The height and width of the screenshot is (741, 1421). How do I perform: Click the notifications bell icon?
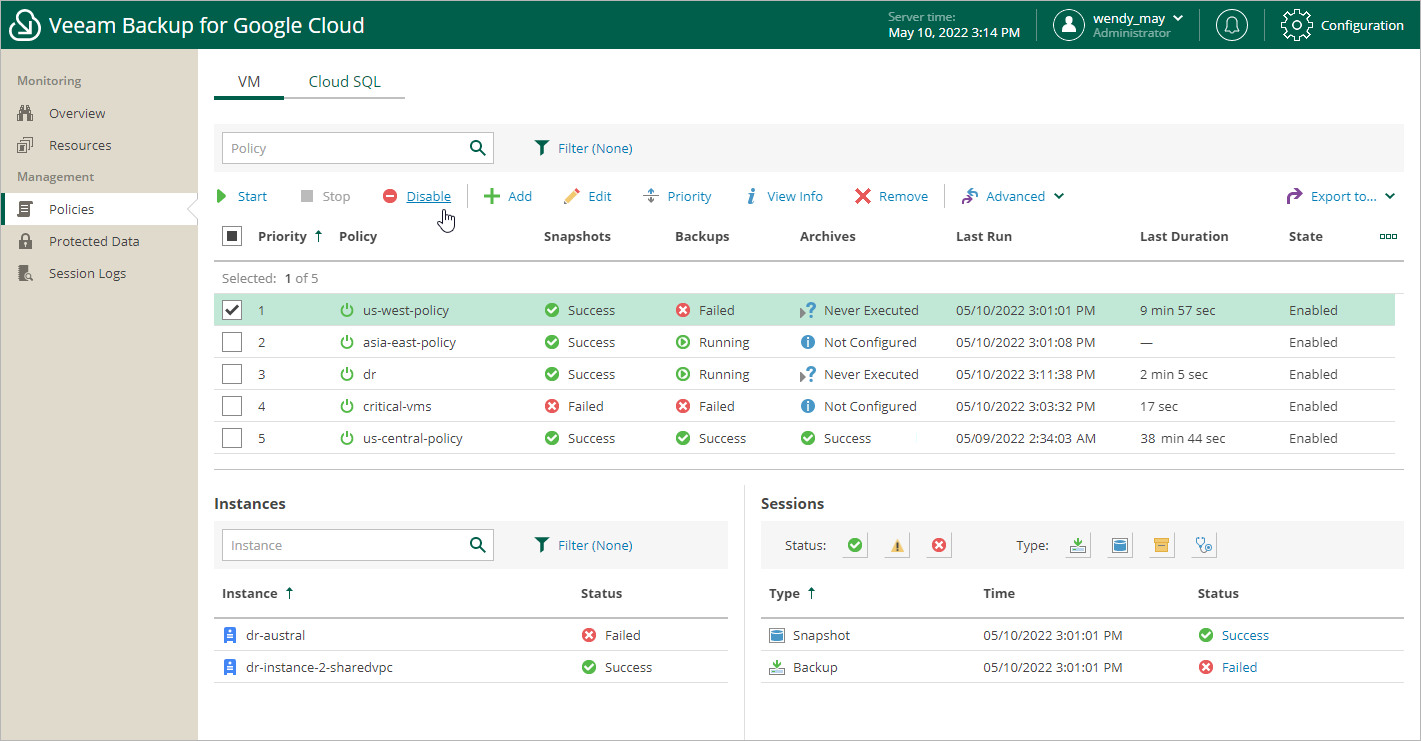pyautogui.click(x=1231, y=25)
